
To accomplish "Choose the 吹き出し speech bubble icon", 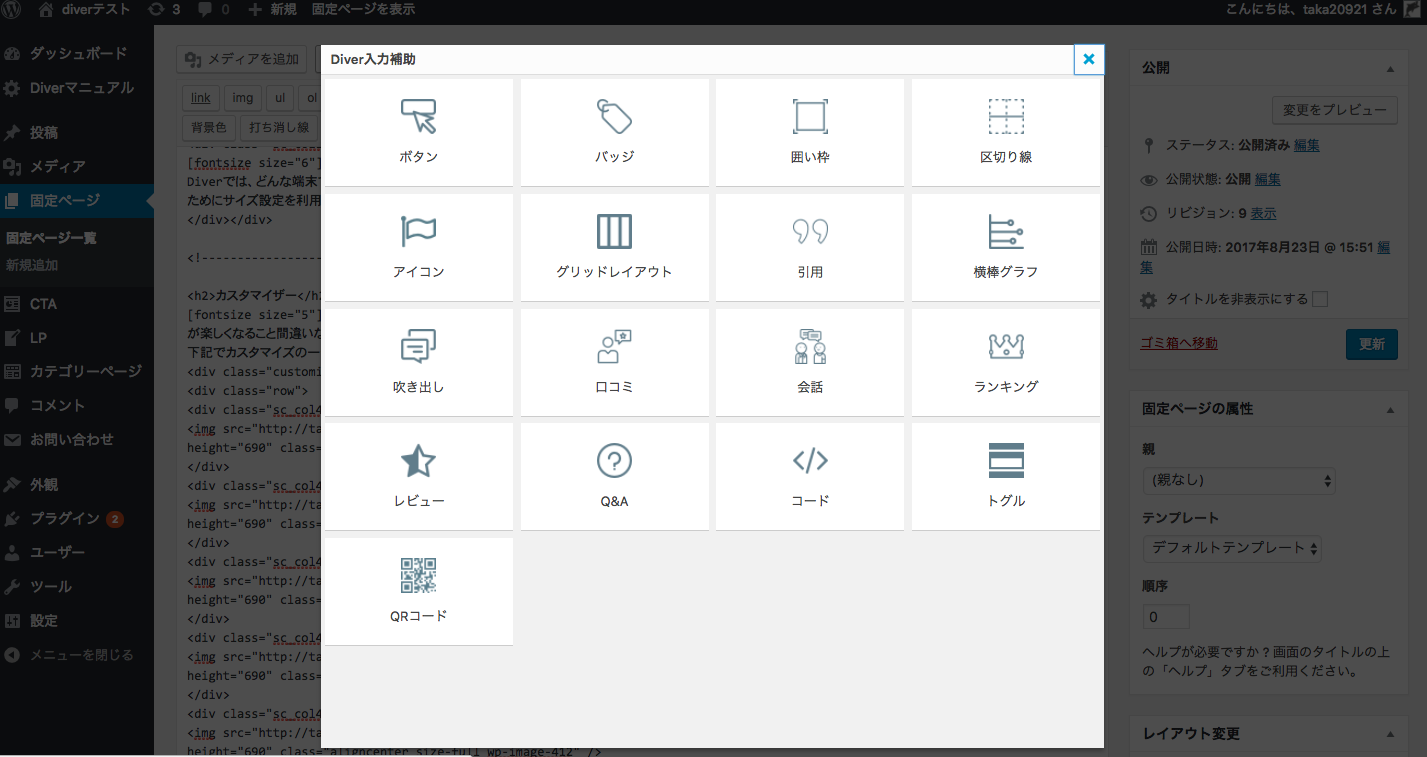I will (418, 347).
